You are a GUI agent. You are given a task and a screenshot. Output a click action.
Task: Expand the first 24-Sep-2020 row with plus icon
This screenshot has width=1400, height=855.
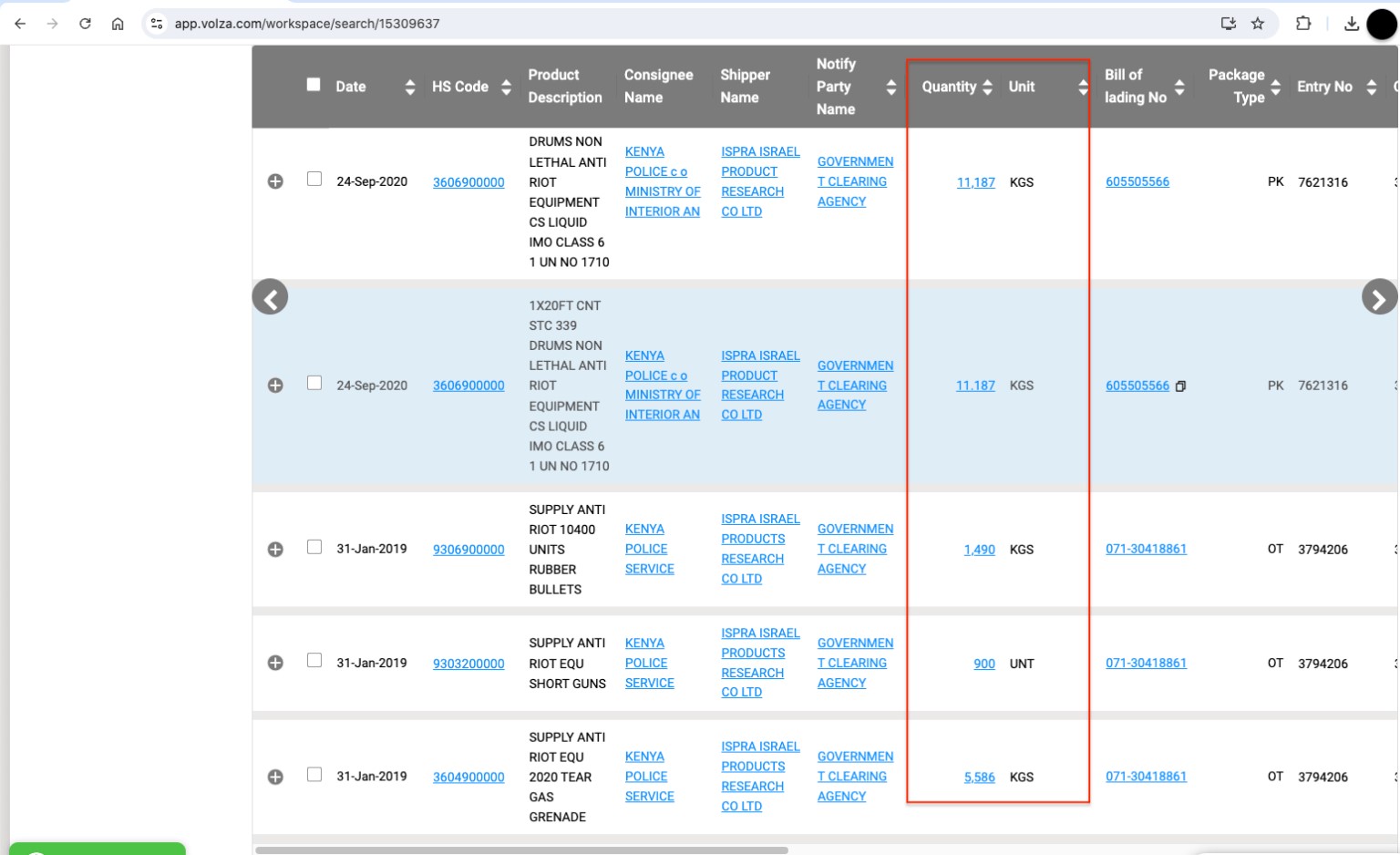pos(275,181)
